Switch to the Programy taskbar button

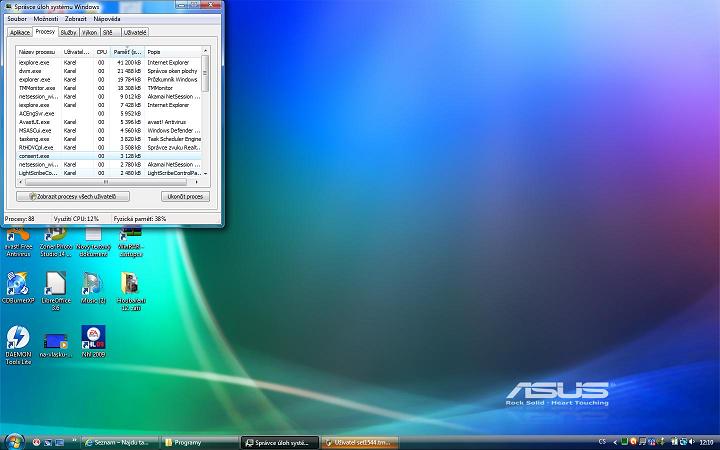tap(200, 443)
